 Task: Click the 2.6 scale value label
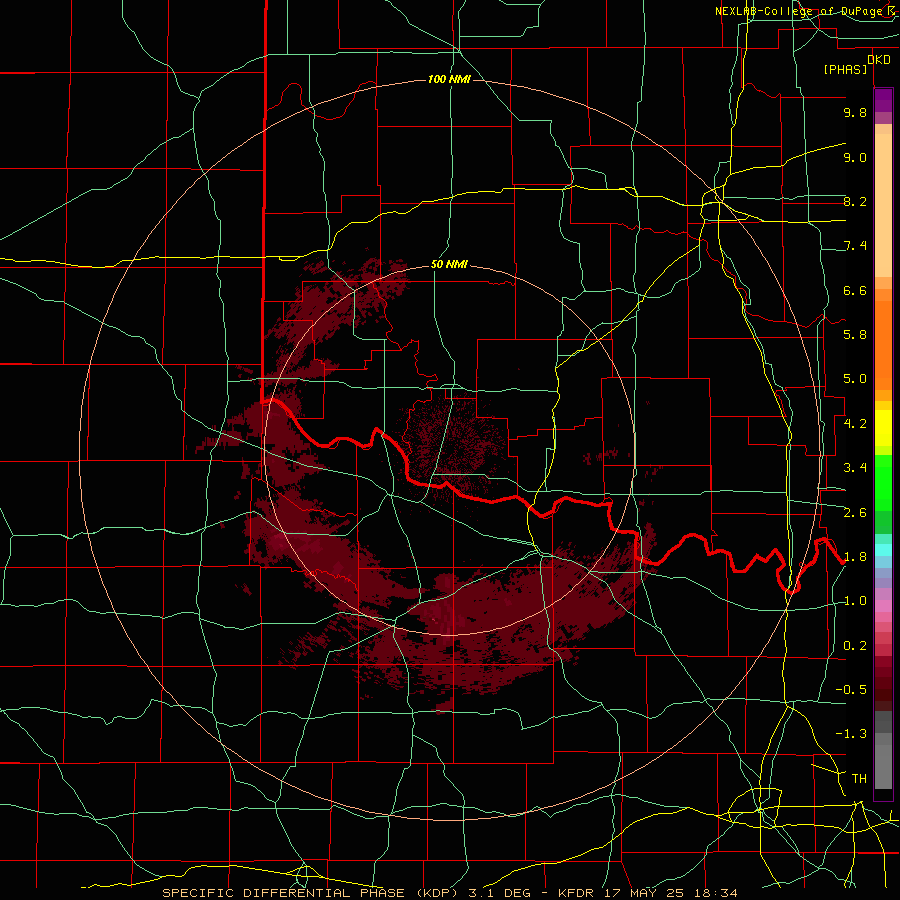click(855, 513)
